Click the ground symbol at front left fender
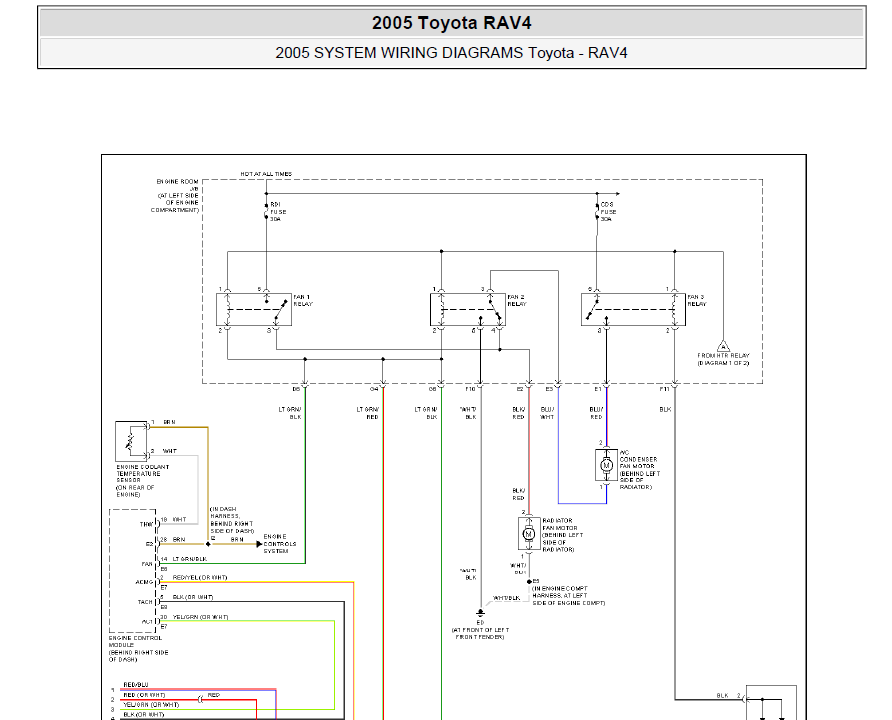Viewport: 892px width, 720px height. (x=480, y=614)
